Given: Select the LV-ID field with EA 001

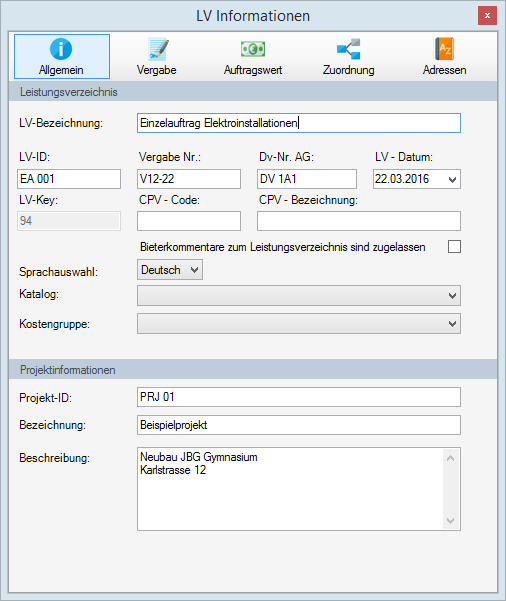Looking at the screenshot, I should click(x=69, y=179).
